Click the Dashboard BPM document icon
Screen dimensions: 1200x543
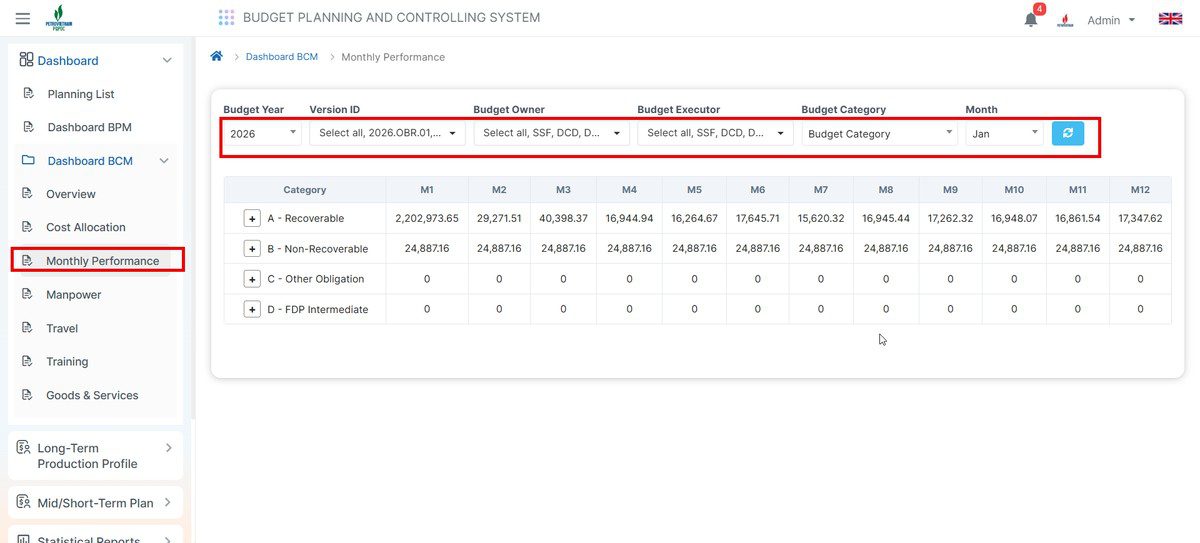[28, 127]
